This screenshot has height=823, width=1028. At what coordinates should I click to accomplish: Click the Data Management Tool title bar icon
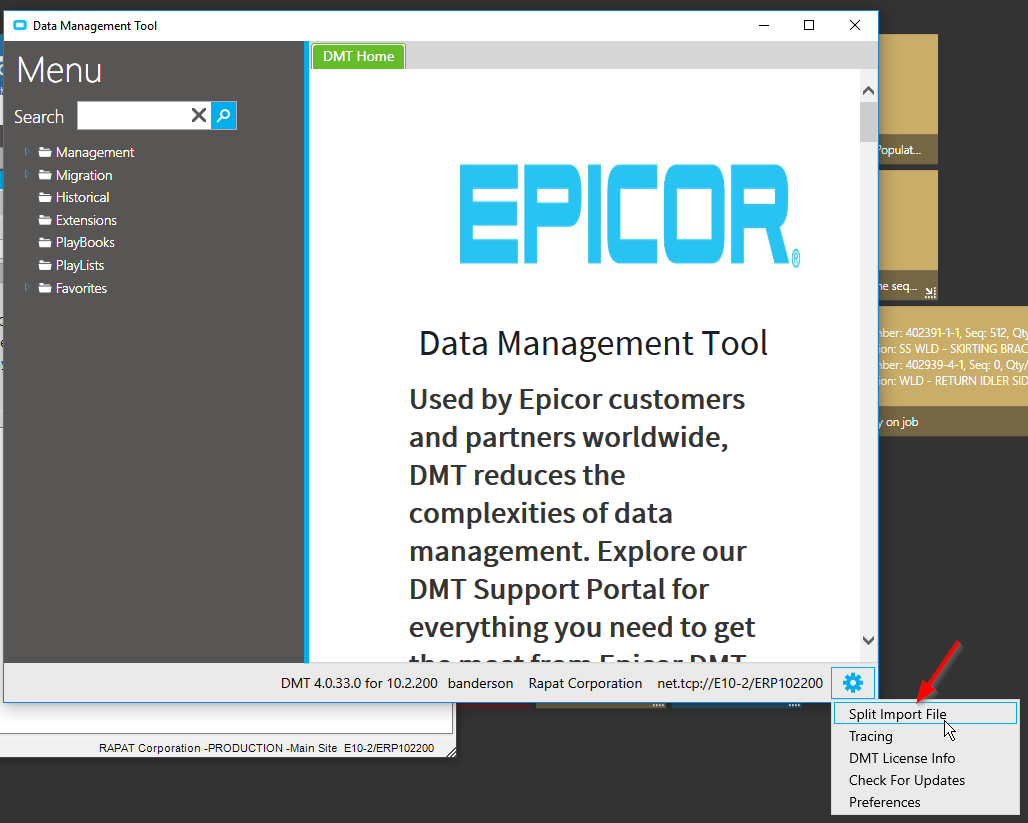pyautogui.click(x=20, y=26)
